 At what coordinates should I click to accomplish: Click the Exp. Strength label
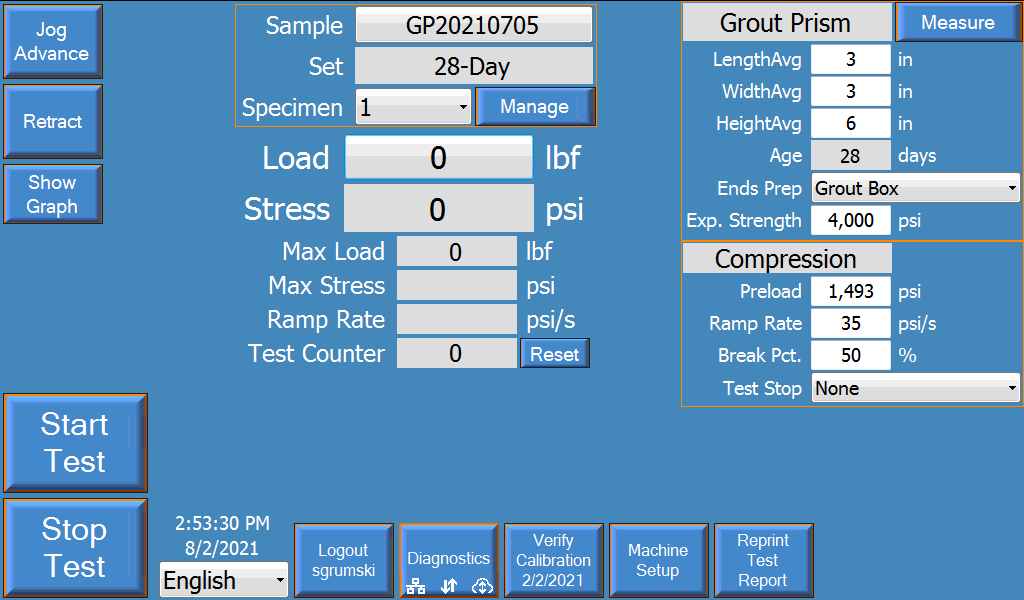click(x=744, y=221)
